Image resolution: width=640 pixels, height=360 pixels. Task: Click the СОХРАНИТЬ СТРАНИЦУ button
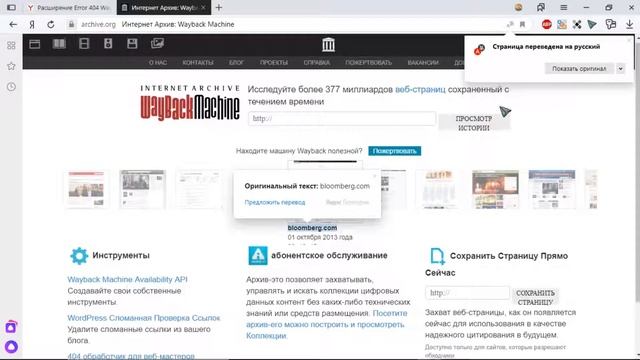535,298
